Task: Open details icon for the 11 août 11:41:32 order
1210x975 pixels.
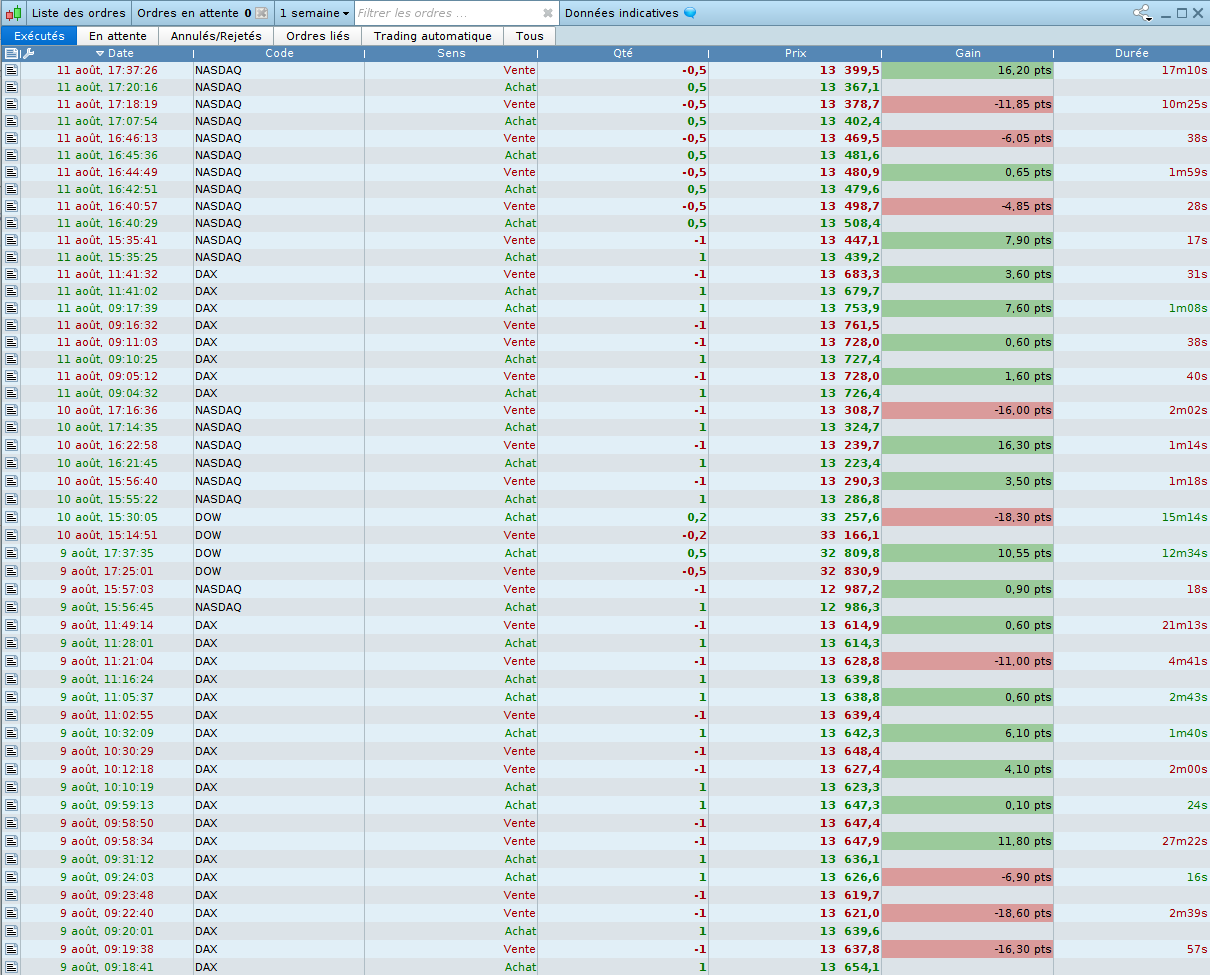Action: 11,274
